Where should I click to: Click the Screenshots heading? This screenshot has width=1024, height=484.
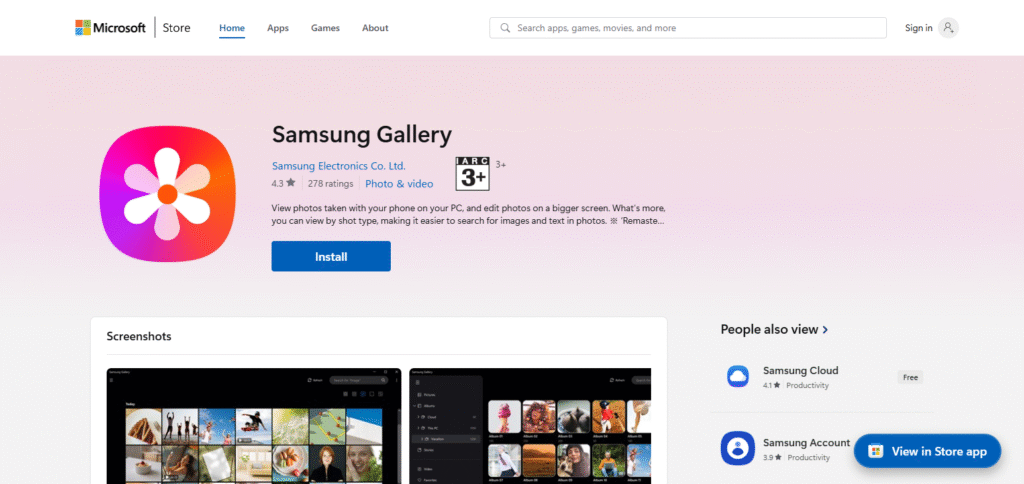pyautogui.click(x=138, y=336)
